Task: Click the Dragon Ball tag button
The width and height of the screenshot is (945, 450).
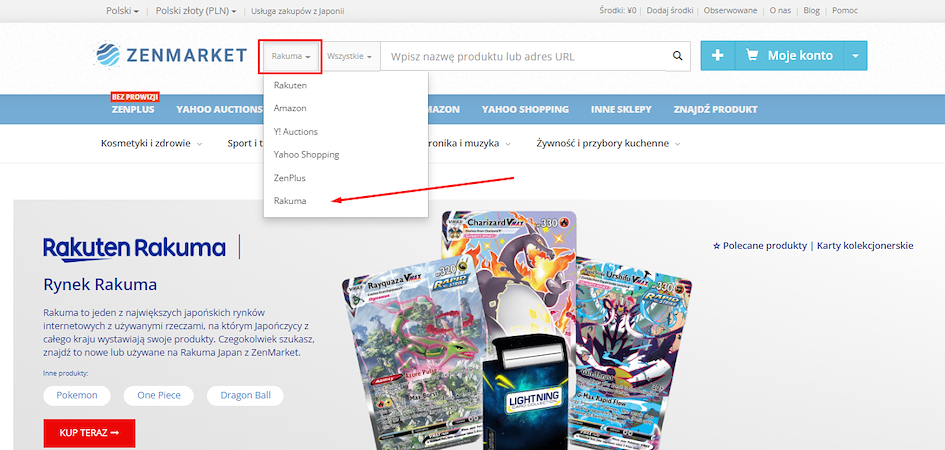Action: (245, 396)
